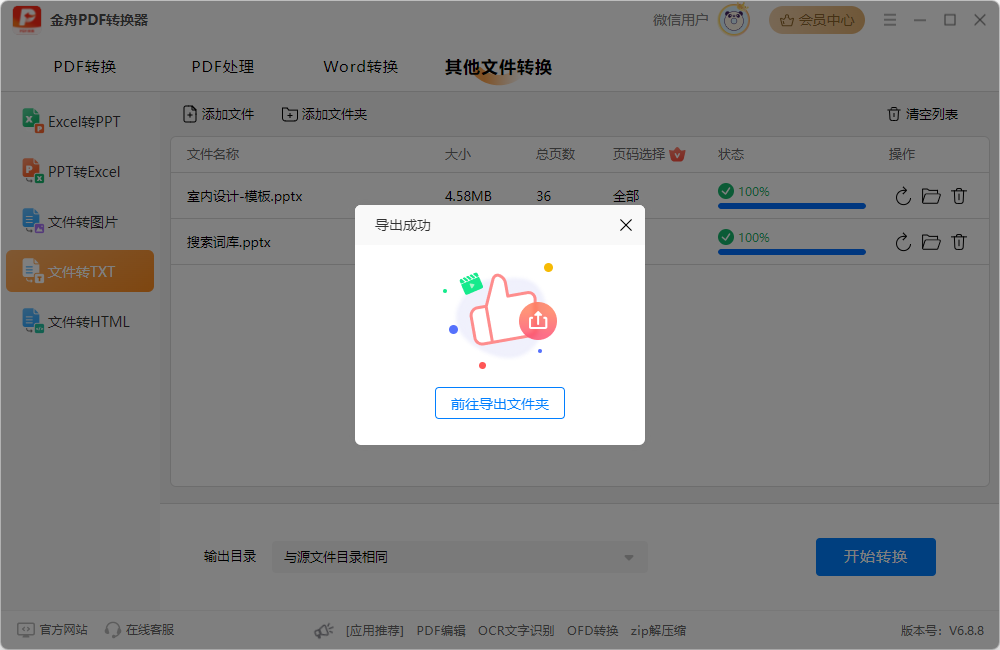This screenshot has height=650, width=1000.
Task: Minimize the converter window
Action: point(920,20)
